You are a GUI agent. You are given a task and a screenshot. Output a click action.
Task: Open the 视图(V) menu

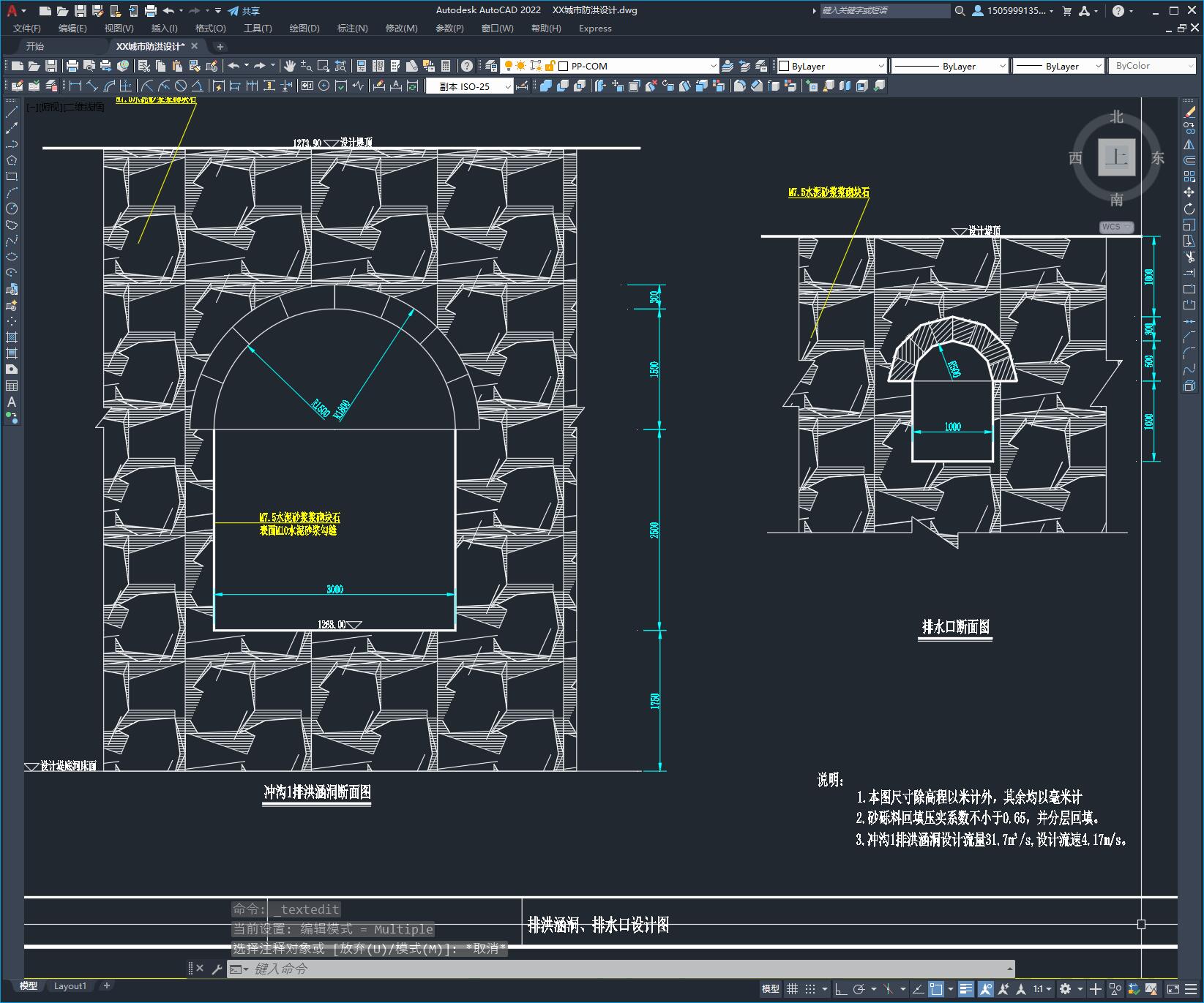(x=119, y=29)
